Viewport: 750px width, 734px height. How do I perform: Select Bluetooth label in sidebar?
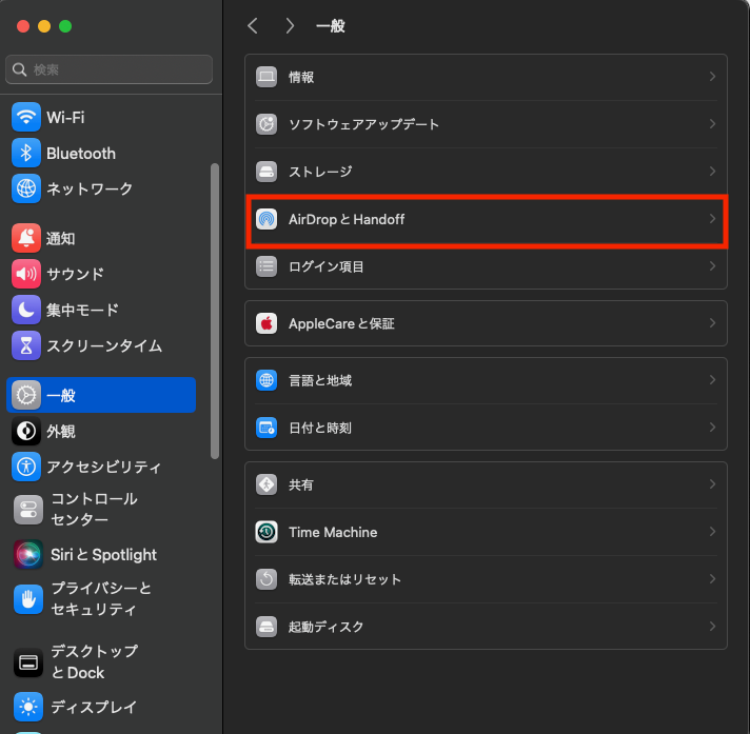(x=81, y=153)
